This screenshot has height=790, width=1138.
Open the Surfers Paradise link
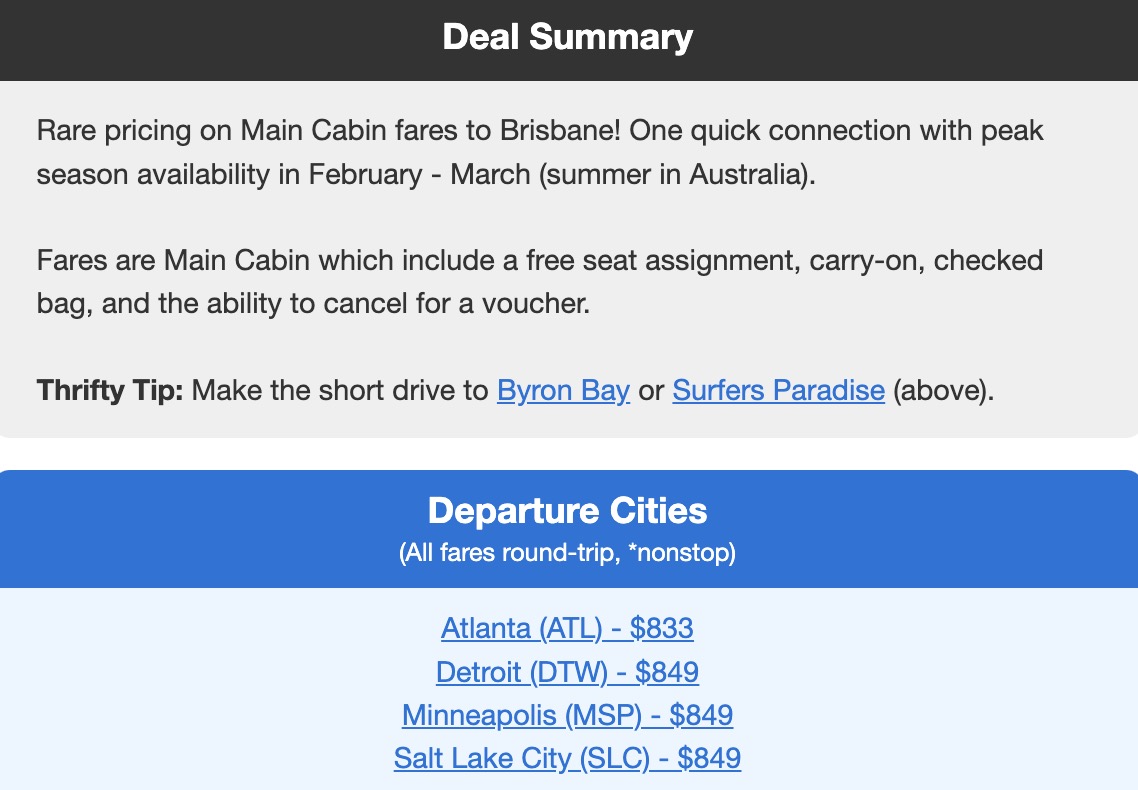(779, 390)
